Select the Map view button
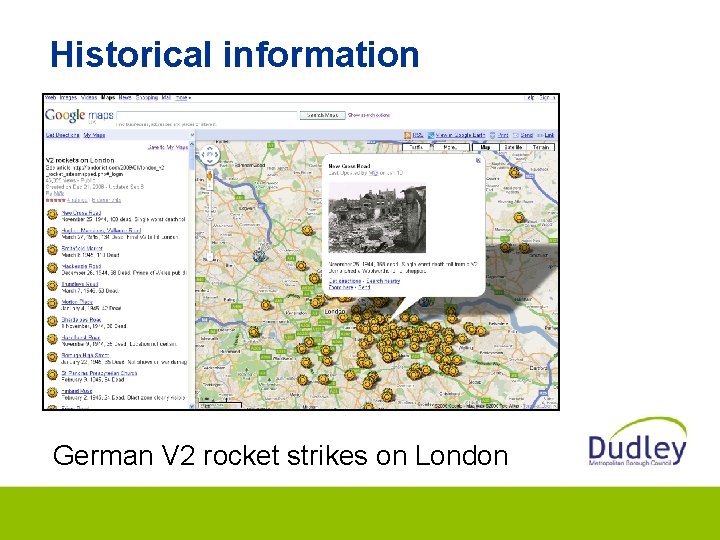Image resolution: width=720 pixels, height=540 pixels. (485, 147)
